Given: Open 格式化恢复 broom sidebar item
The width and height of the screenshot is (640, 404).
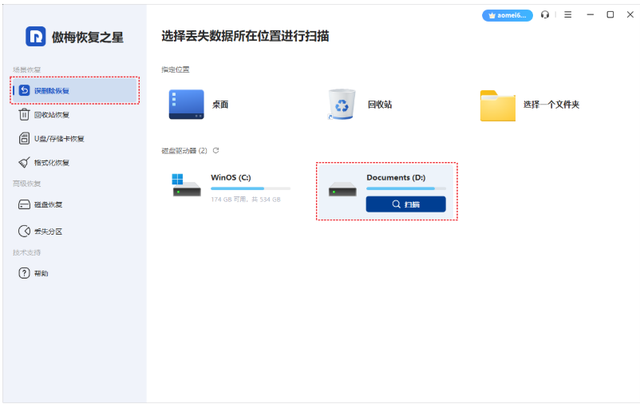Looking at the screenshot, I should click(44, 162).
